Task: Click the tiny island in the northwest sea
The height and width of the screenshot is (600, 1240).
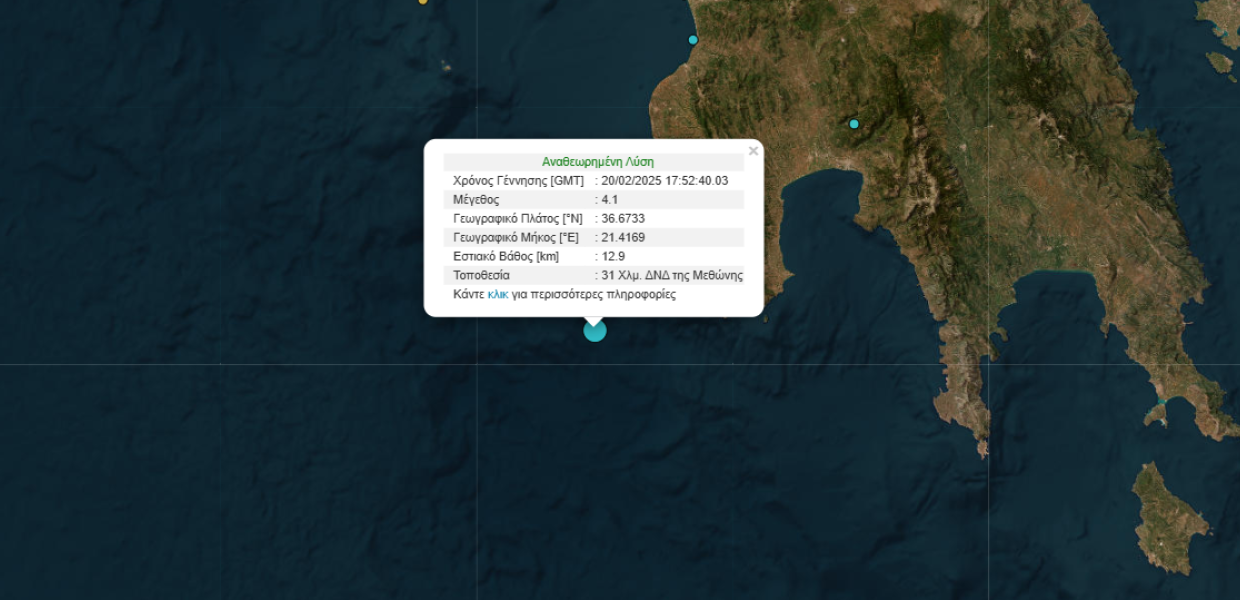Action: coord(446,67)
